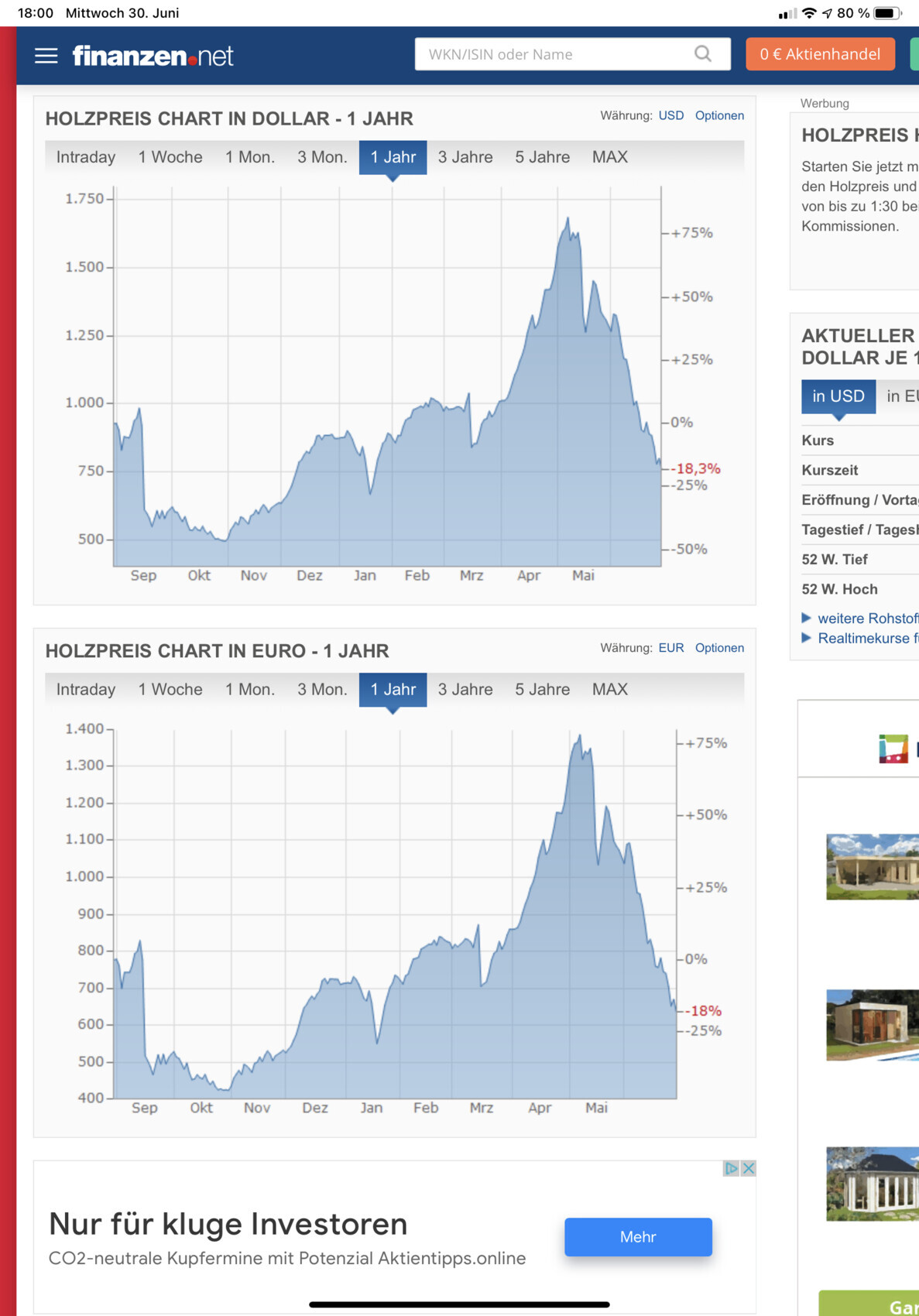Open the hamburger navigation menu

click(x=46, y=56)
